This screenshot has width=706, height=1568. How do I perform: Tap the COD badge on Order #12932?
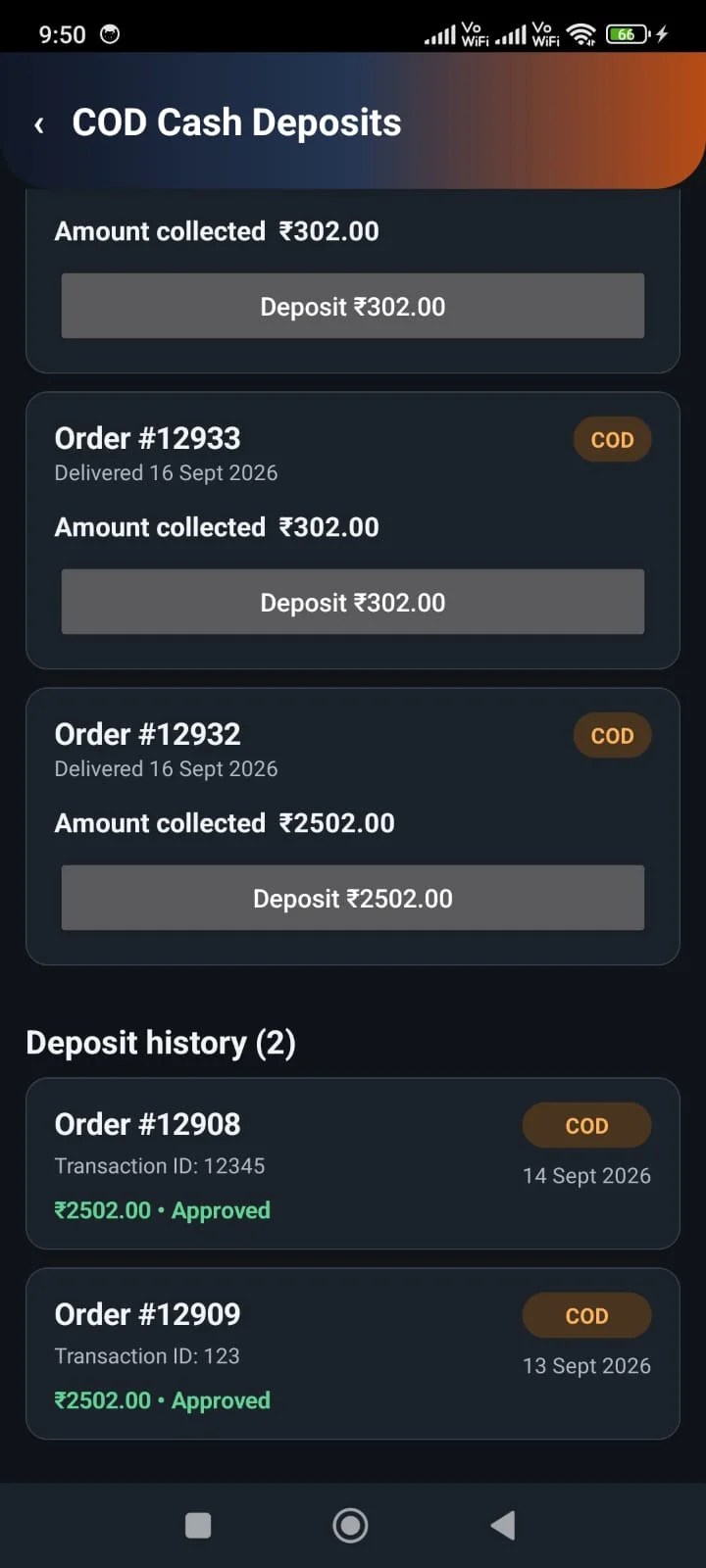click(612, 736)
